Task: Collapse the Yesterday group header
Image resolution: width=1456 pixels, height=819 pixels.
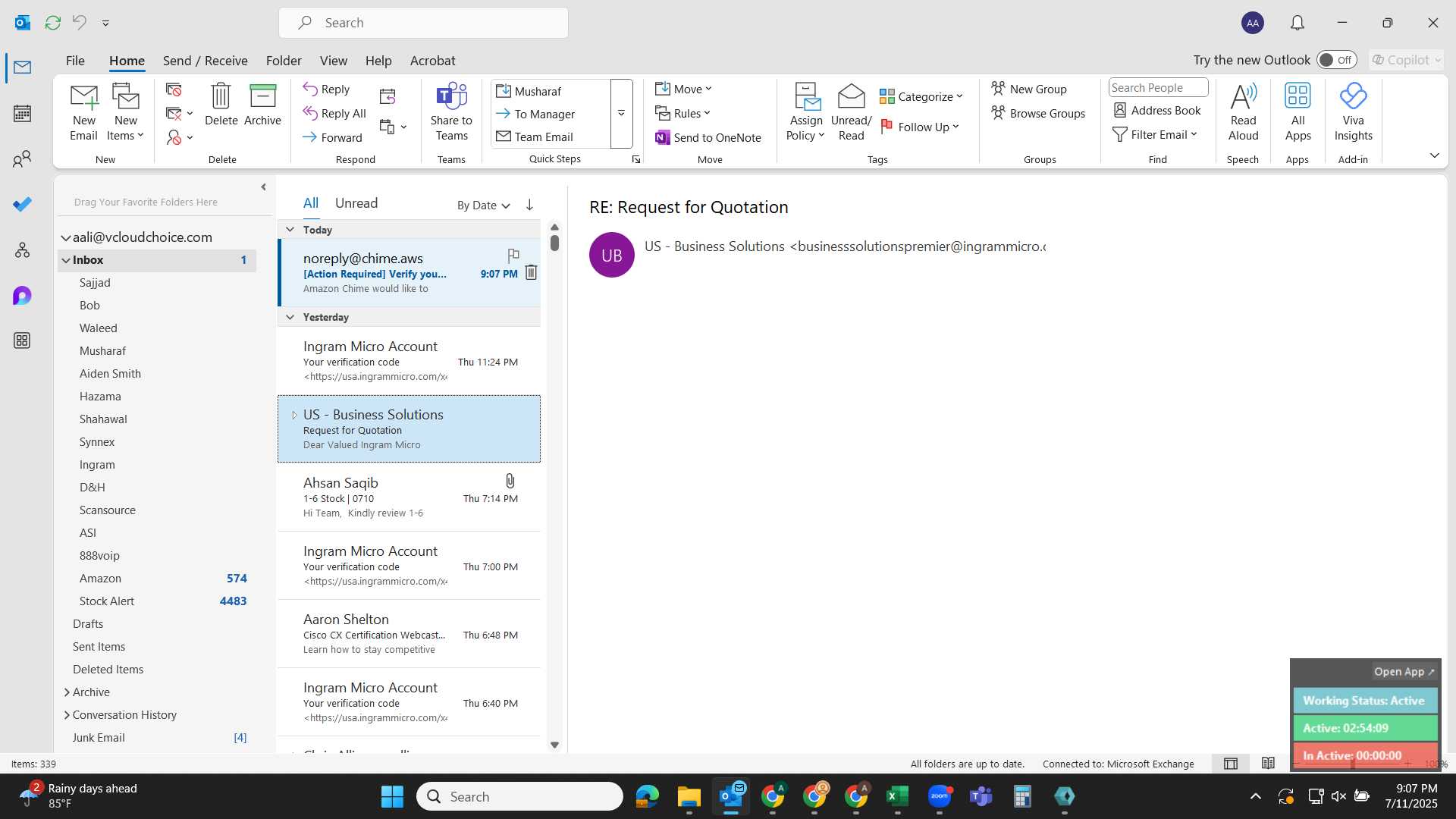Action: 290,317
